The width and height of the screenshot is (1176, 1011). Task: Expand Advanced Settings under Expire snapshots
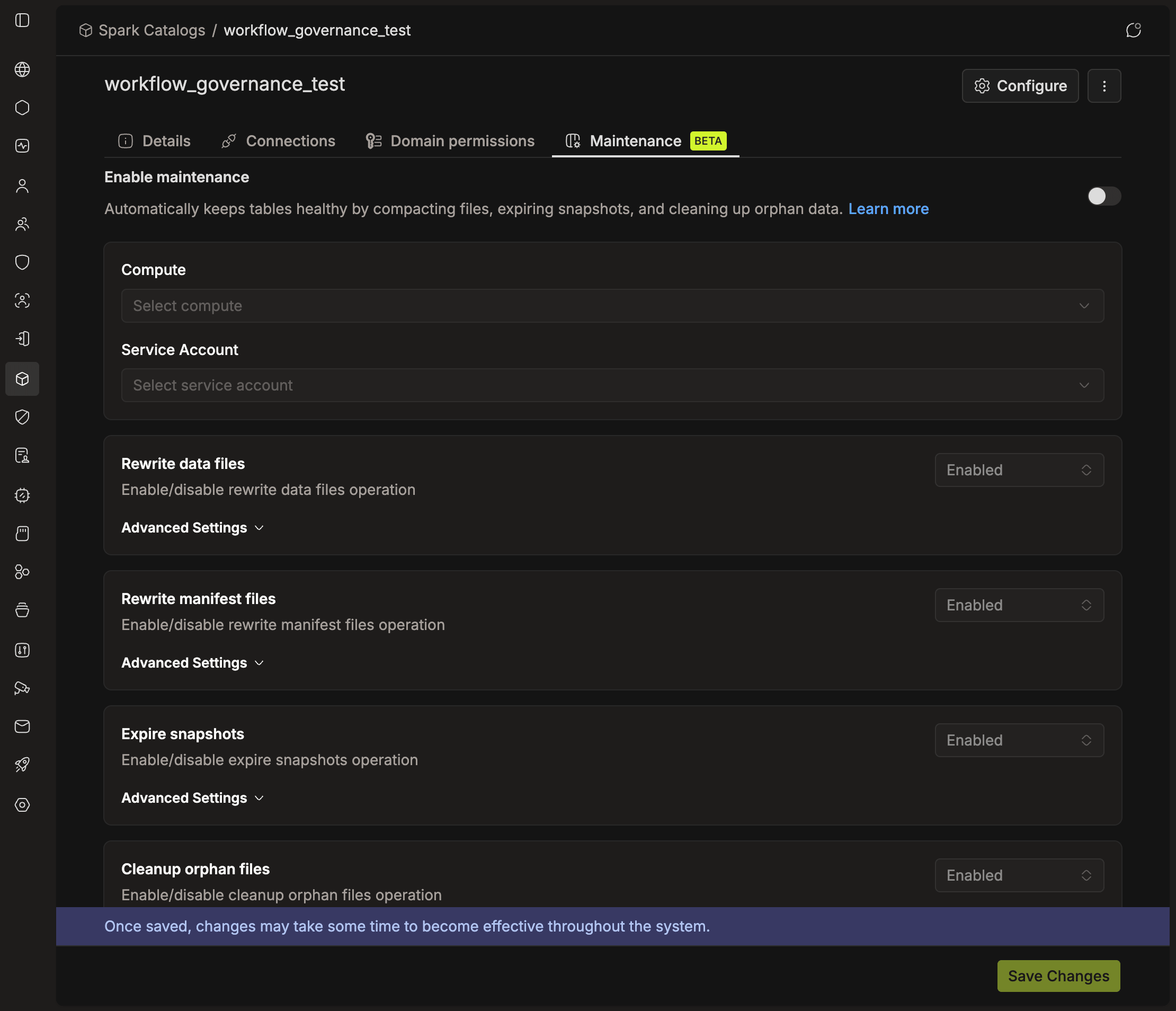click(x=192, y=798)
